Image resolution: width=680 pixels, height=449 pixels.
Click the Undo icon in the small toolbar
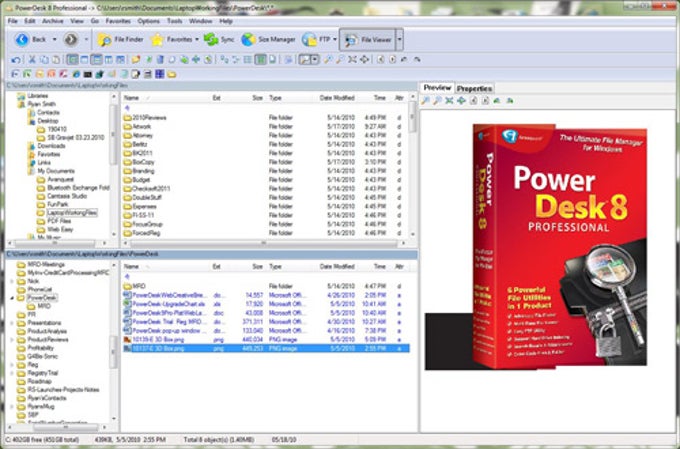[16, 59]
